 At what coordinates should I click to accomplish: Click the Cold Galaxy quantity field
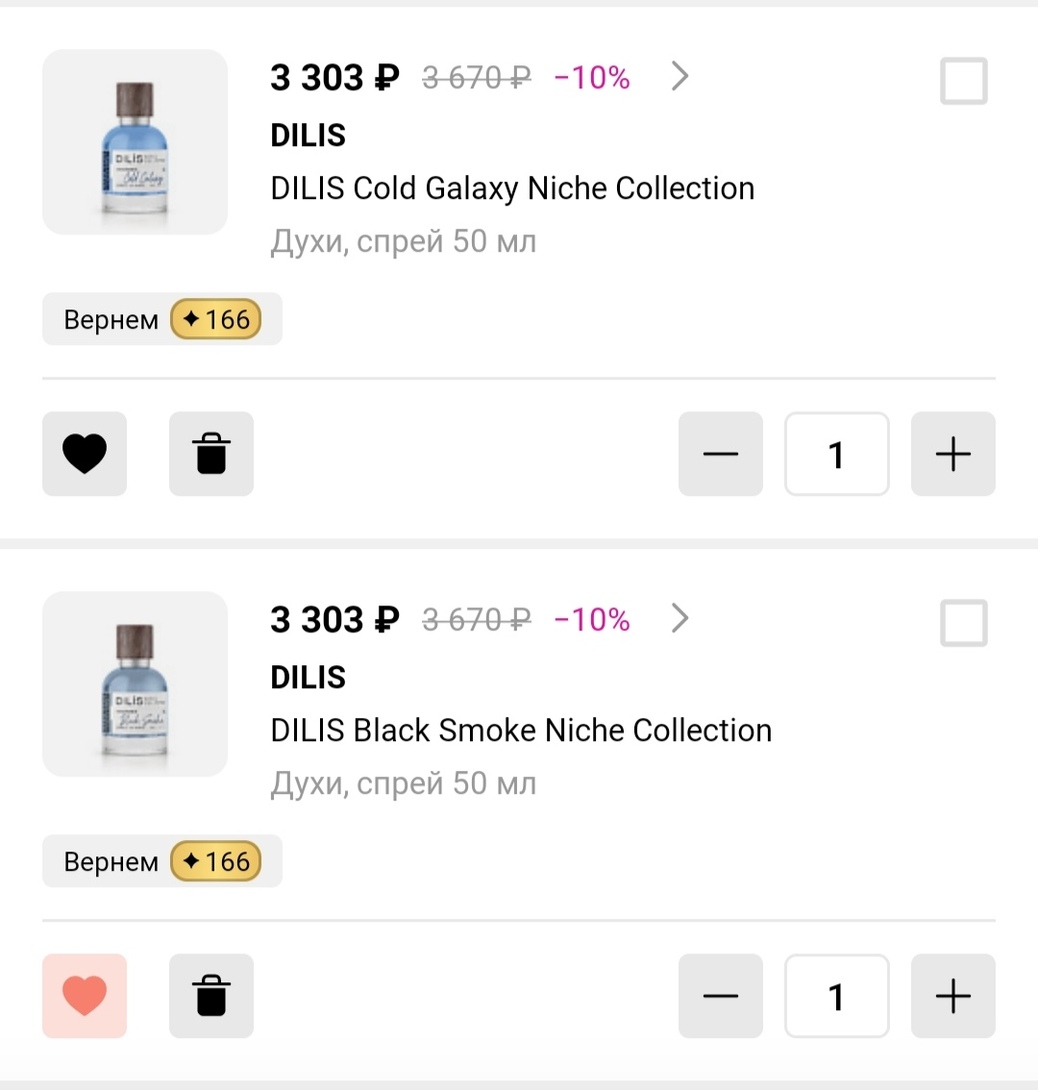[x=836, y=454]
